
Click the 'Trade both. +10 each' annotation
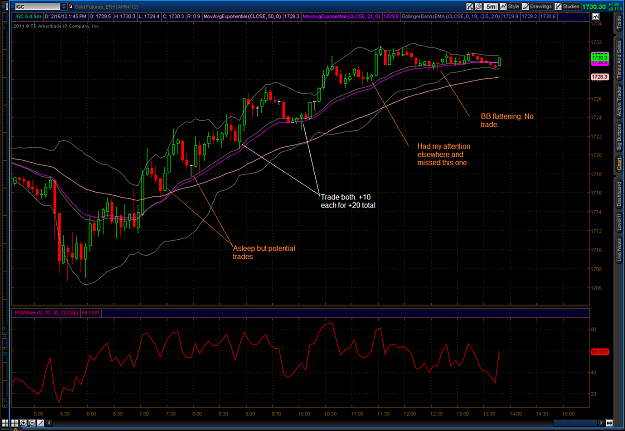[x=348, y=201]
